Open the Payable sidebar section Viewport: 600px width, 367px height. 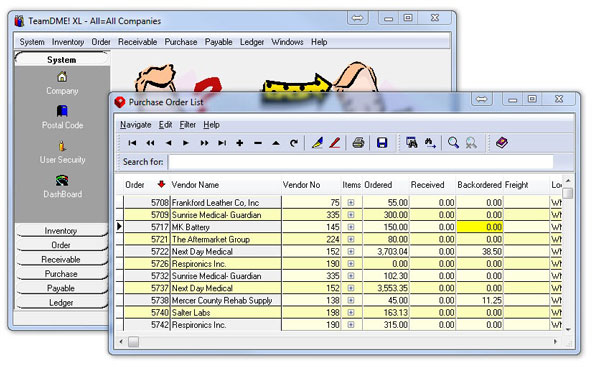(62, 288)
